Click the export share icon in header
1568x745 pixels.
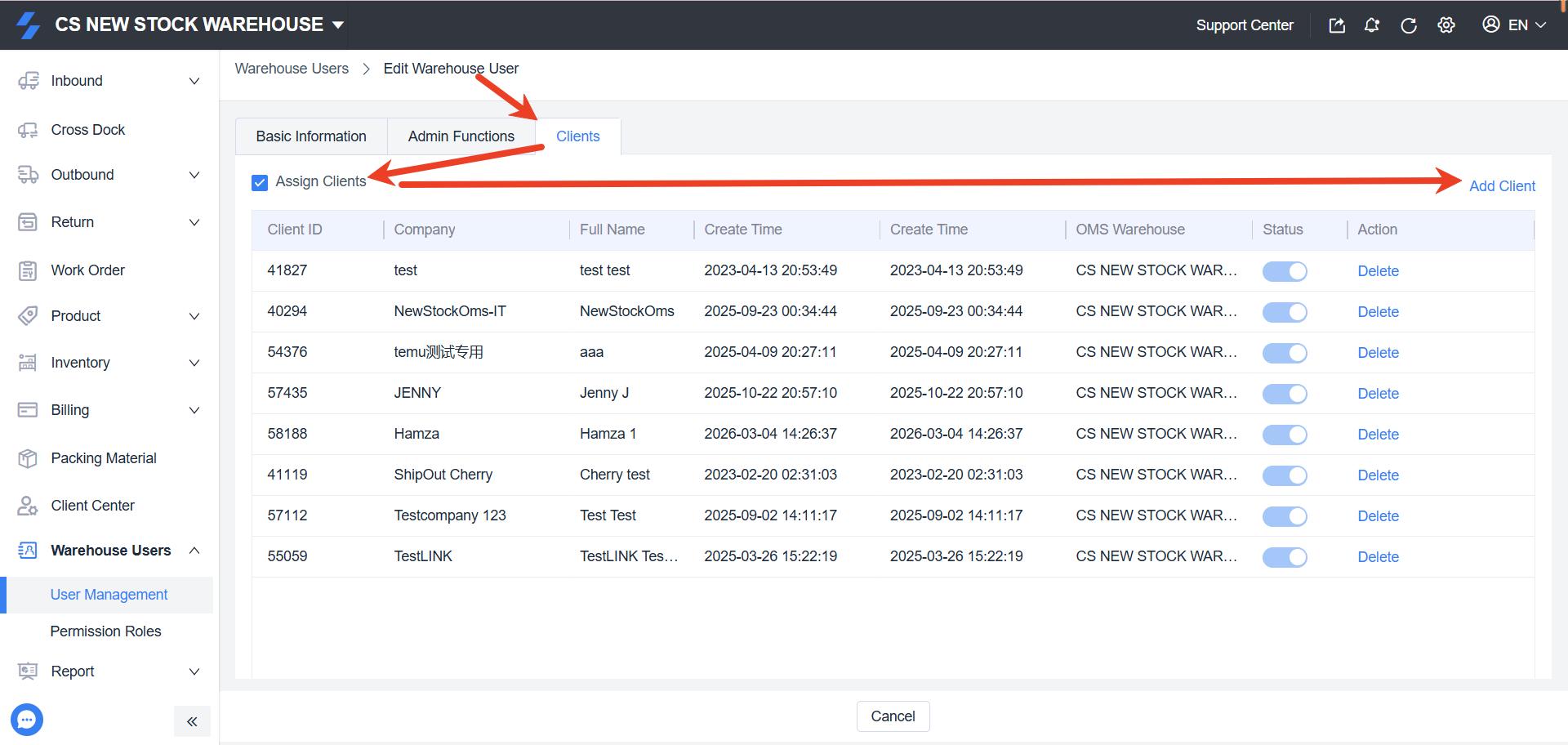[x=1337, y=25]
